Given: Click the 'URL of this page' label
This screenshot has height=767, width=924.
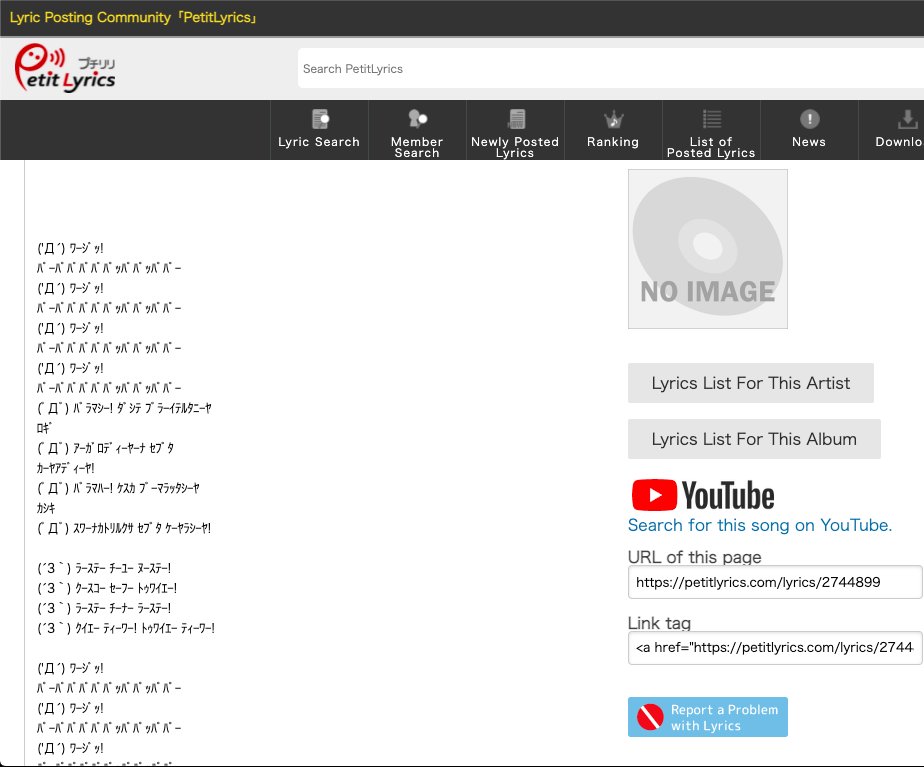Looking at the screenshot, I should pos(694,557).
